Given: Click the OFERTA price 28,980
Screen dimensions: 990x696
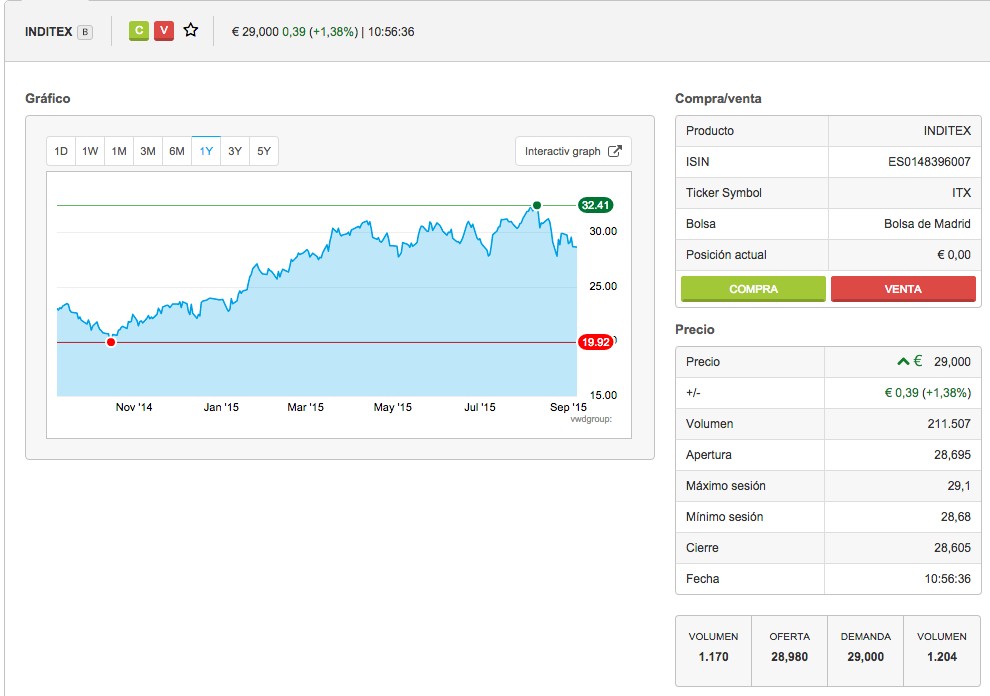Looking at the screenshot, I should pyautogui.click(x=789, y=657).
